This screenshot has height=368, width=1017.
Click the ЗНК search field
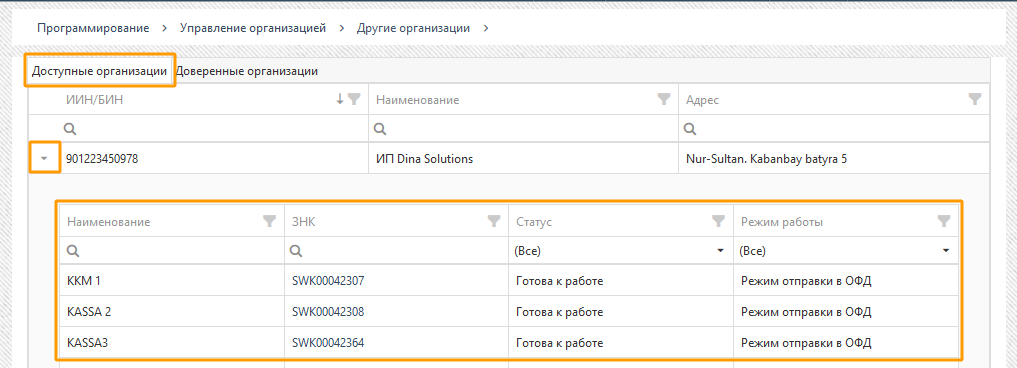pos(396,251)
